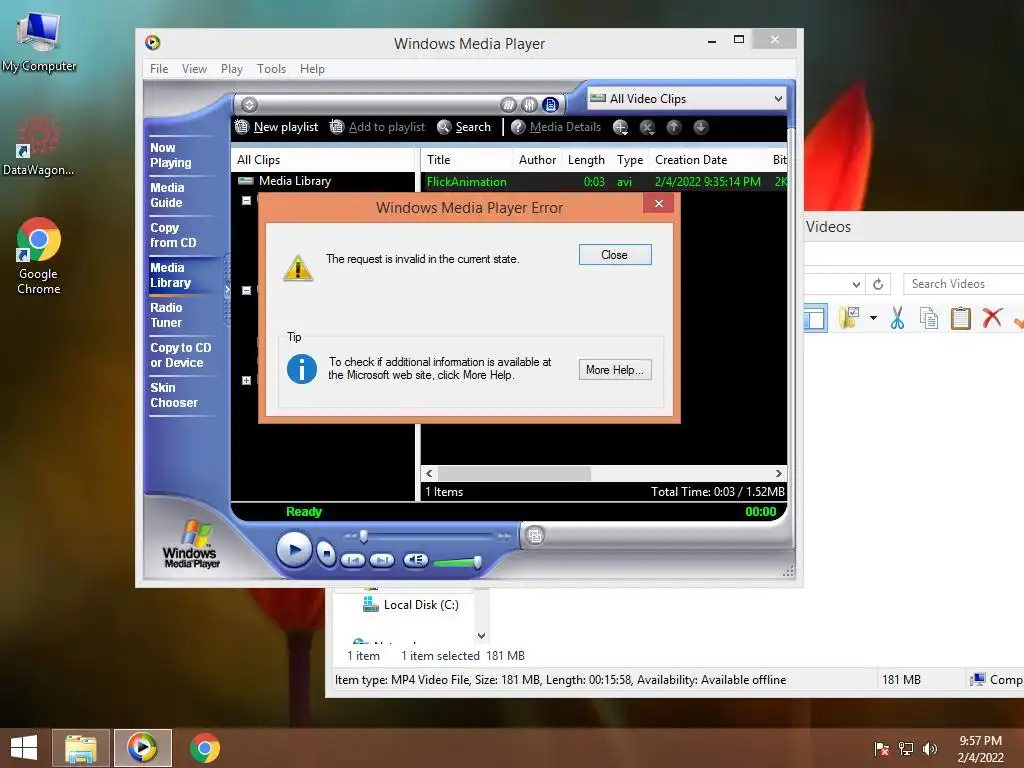Mute the player volume
The height and width of the screenshot is (768, 1024).
(415, 560)
